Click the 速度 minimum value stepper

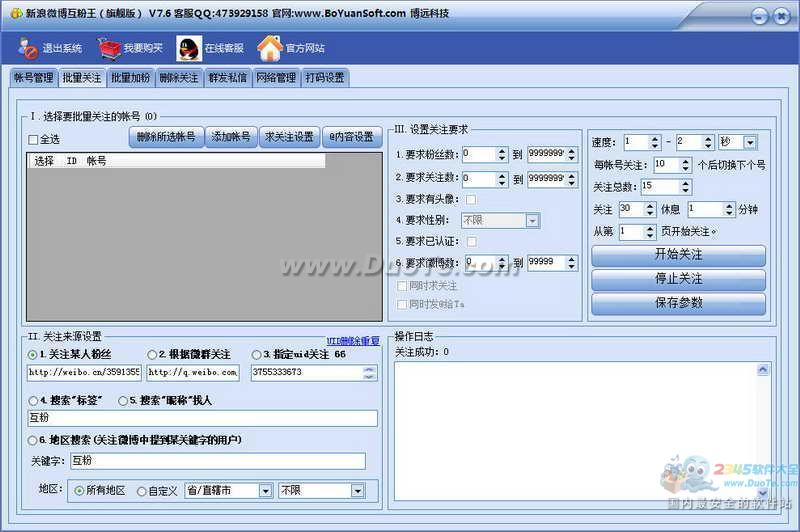(x=655, y=142)
